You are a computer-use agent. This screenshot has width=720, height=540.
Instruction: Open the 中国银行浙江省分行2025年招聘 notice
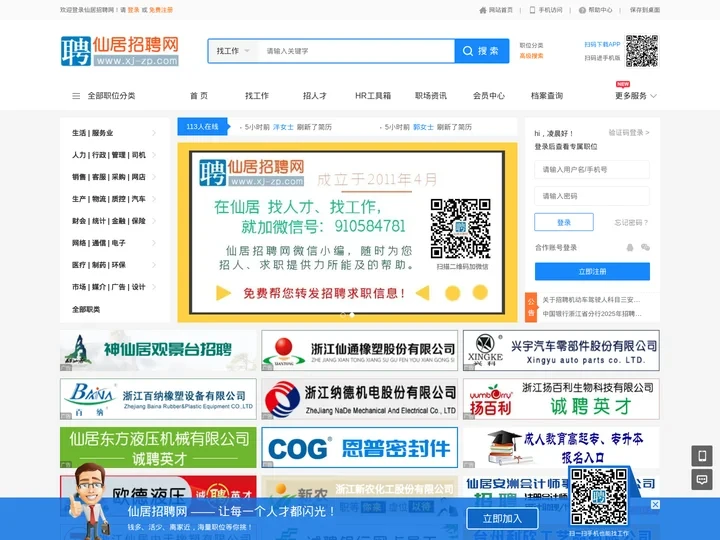point(592,314)
